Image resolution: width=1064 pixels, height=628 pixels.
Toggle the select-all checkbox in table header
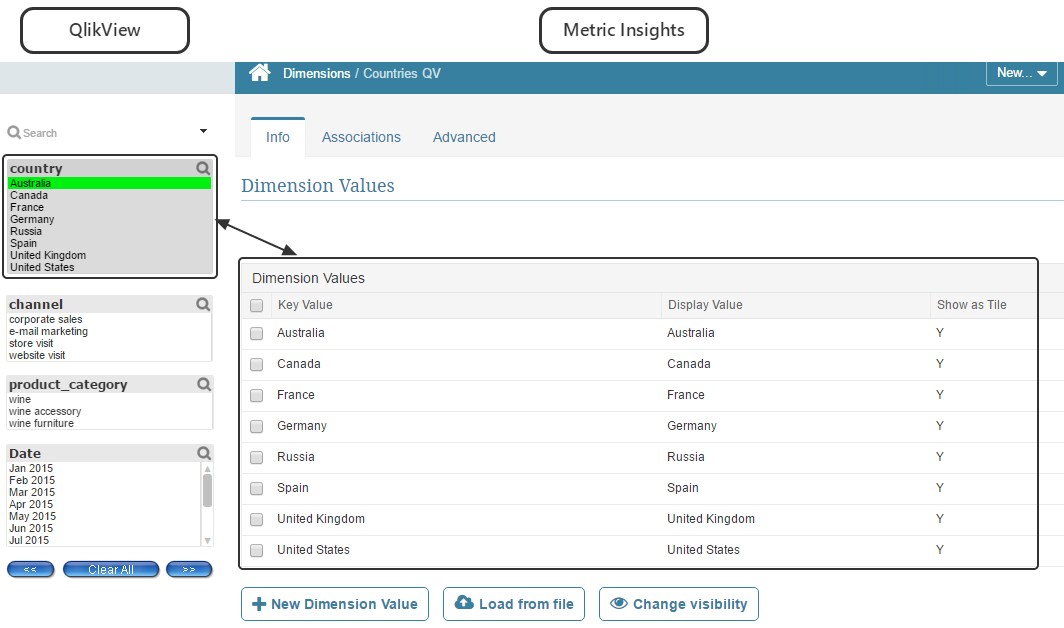pyautogui.click(x=257, y=305)
